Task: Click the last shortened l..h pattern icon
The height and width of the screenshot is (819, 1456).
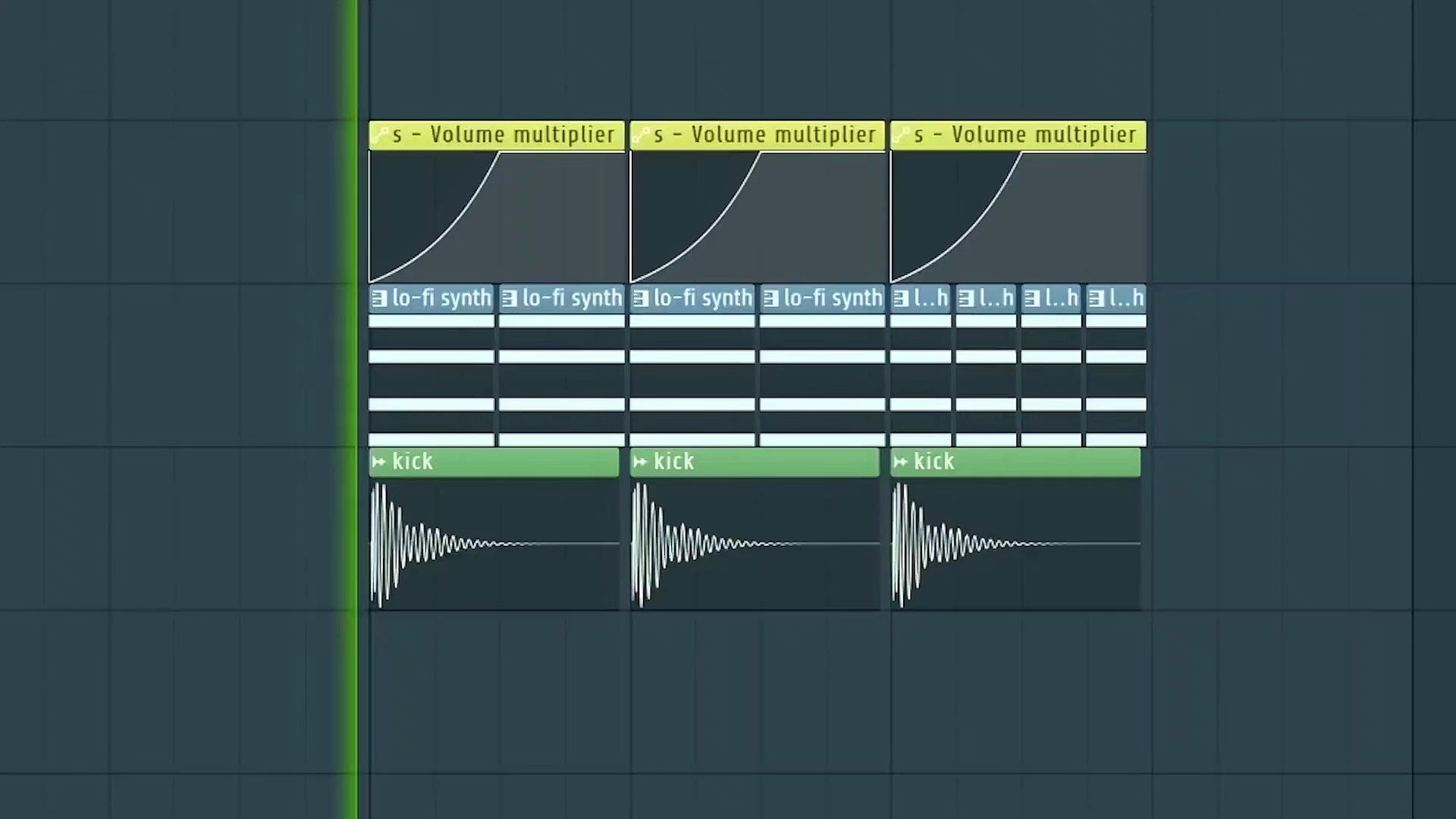Action: coord(1096,298)
